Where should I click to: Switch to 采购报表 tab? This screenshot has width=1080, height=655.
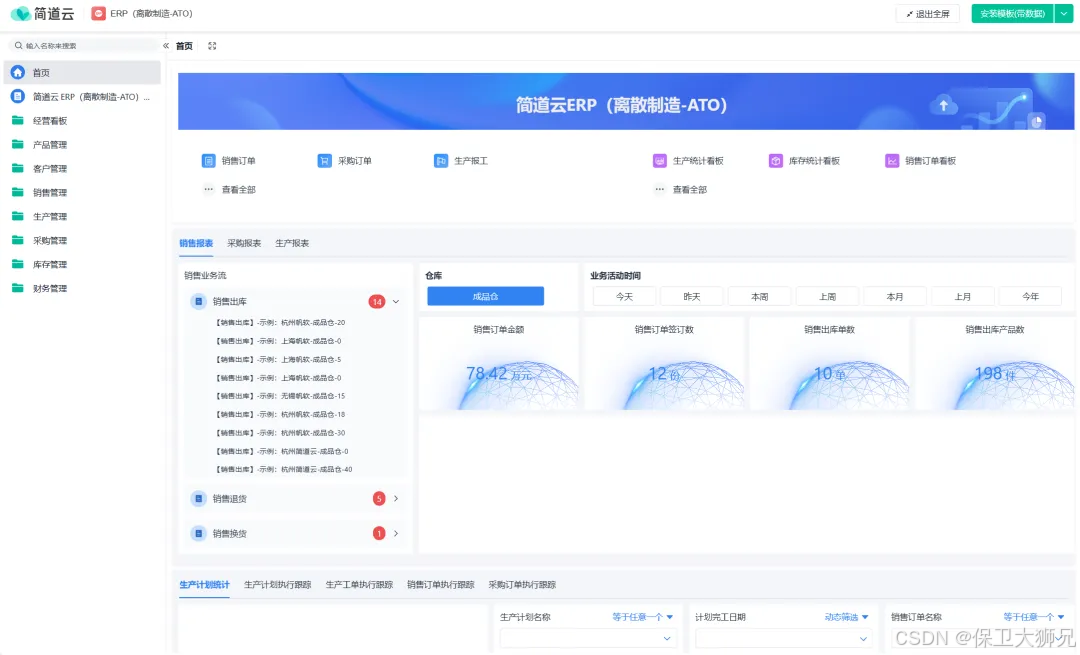(x=244, y=243)
